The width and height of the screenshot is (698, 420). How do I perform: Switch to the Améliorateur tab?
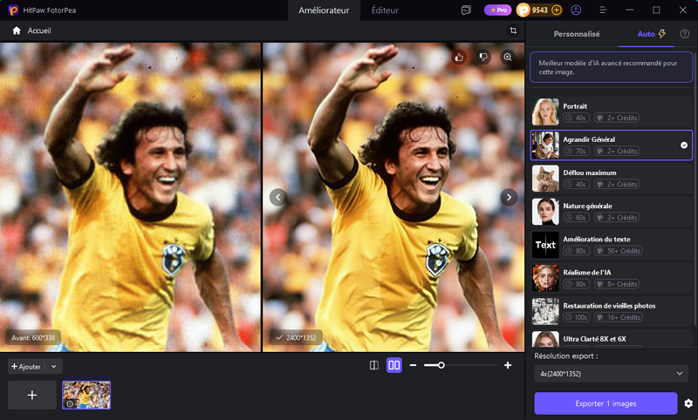[x=324, y=10]
